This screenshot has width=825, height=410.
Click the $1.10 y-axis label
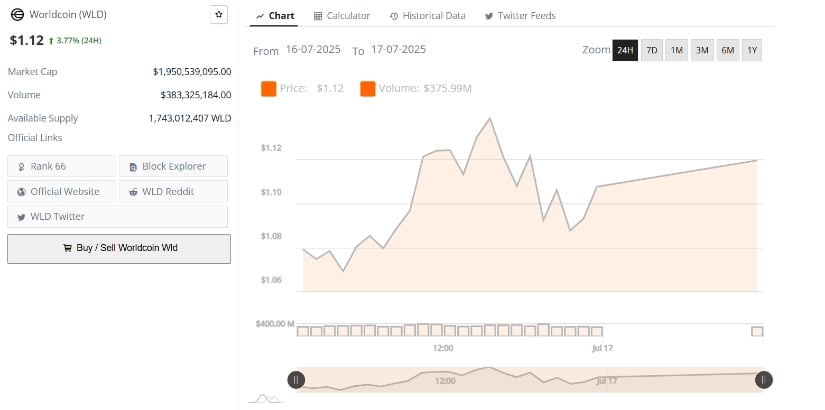[x=271, y=192]
